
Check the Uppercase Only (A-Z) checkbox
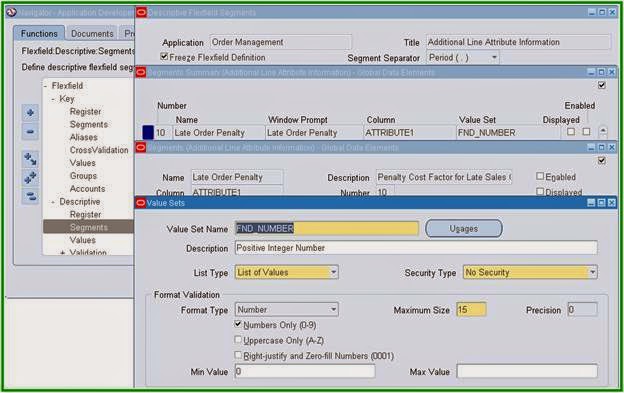click(238, 340)
